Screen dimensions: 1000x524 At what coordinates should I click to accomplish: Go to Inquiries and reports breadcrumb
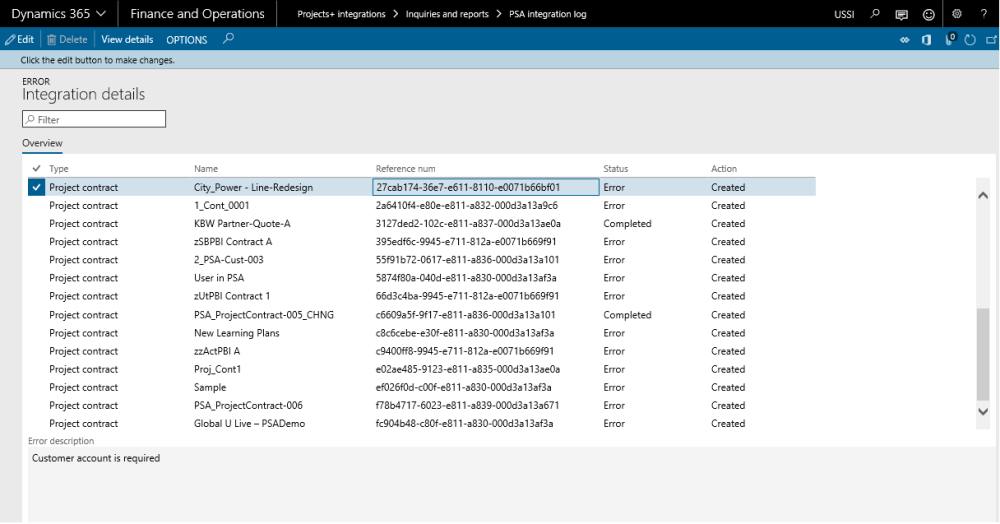pos(447,14)
